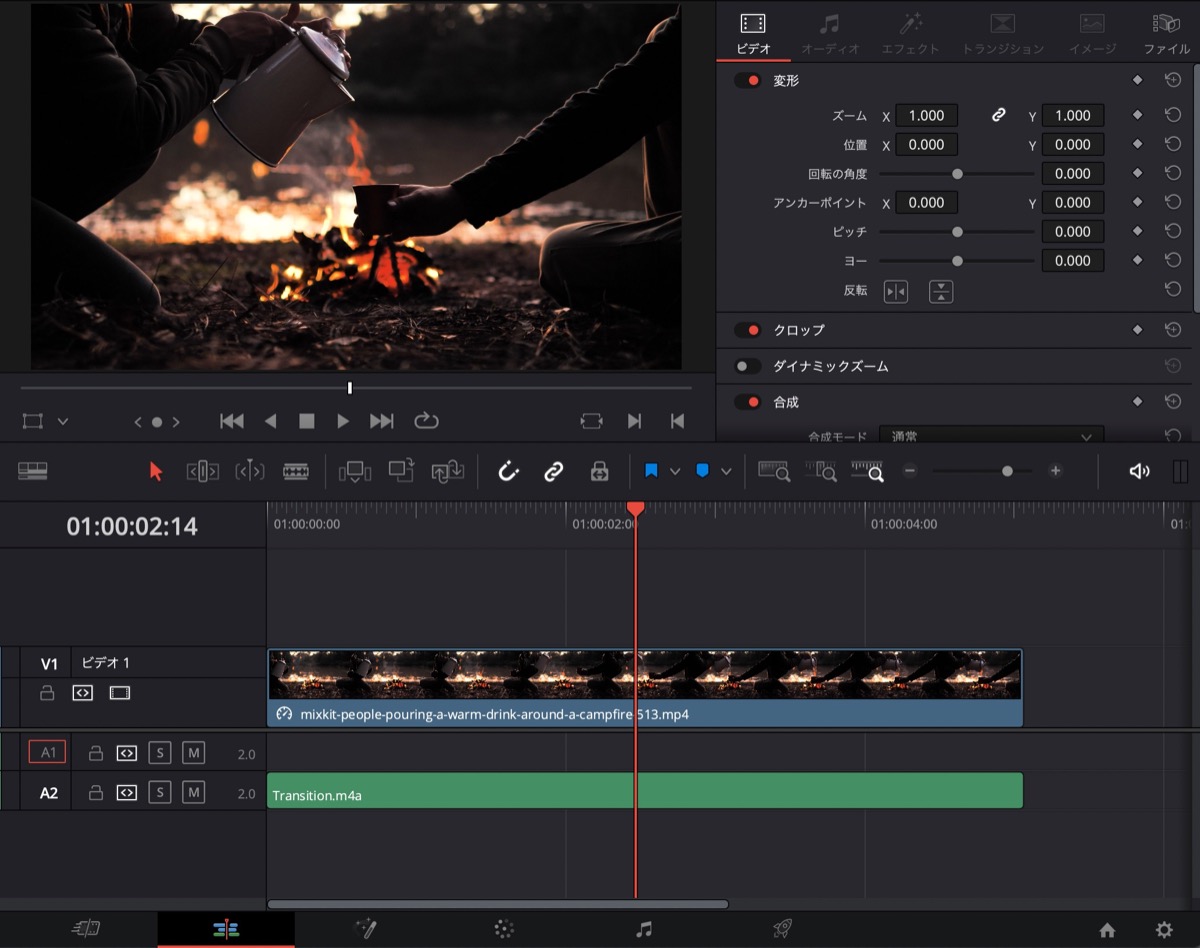The width and height of the screenshot is (1200, 948).
Task: Play the timeline forward
Action: pyautogui.click(x=343, y=421)
